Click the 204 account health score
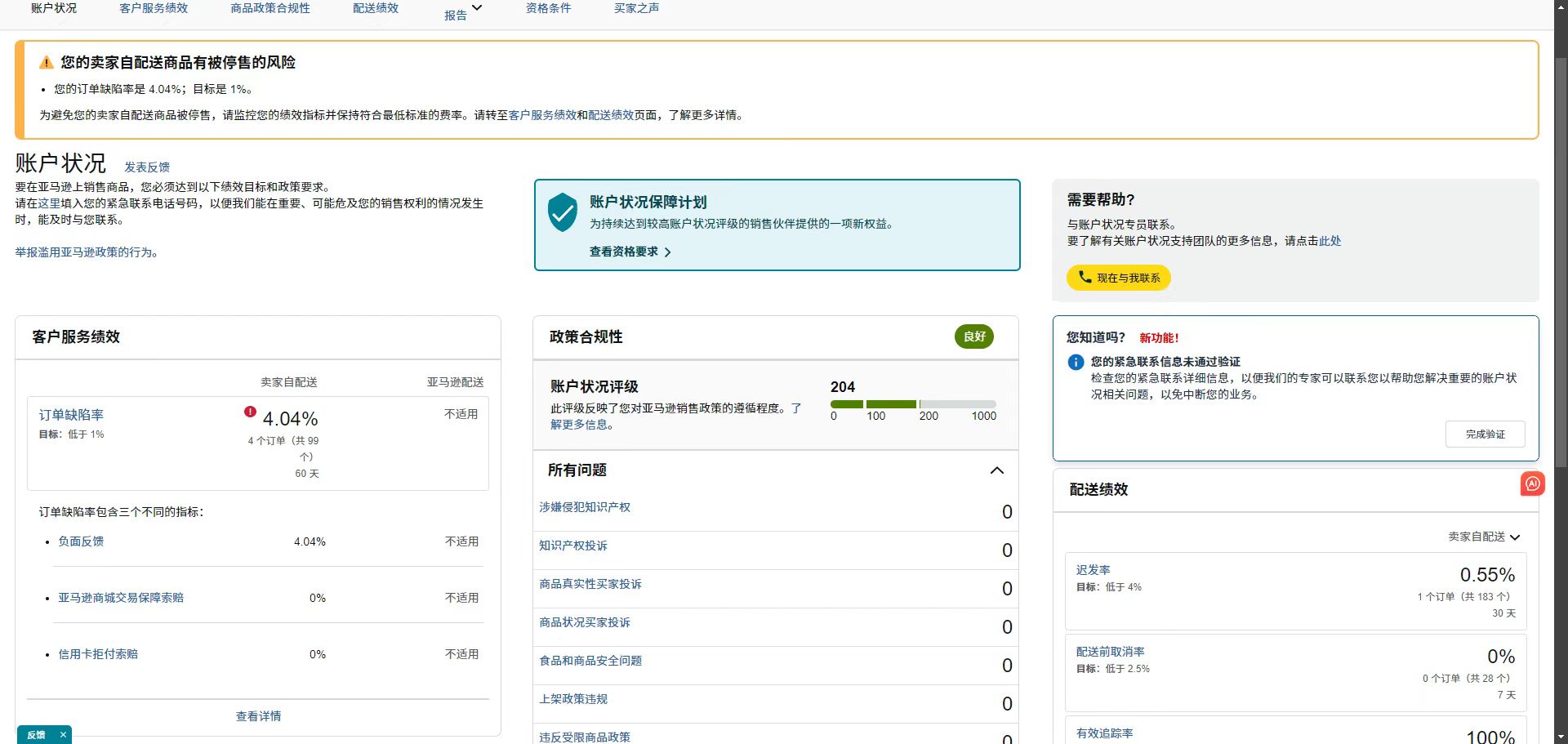This screenshot has height=744, width=1568. pyautogui.click(x=843, y=387)
